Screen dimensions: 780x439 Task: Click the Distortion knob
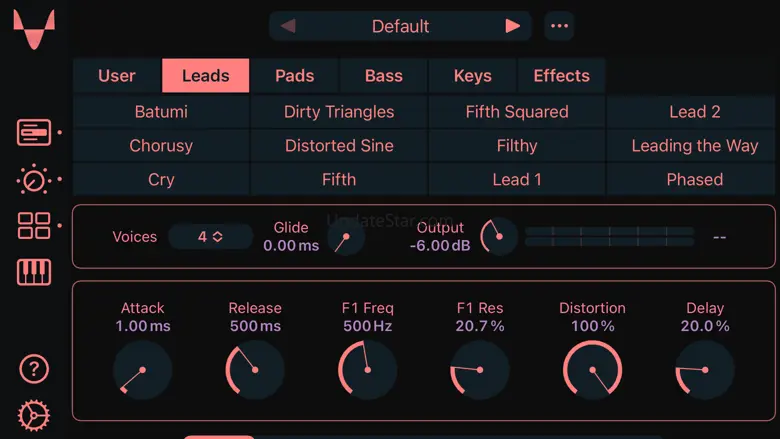point(592,369)
